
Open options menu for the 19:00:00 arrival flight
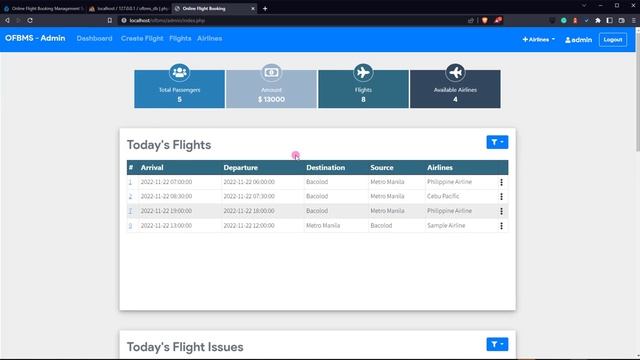[501, 211]
